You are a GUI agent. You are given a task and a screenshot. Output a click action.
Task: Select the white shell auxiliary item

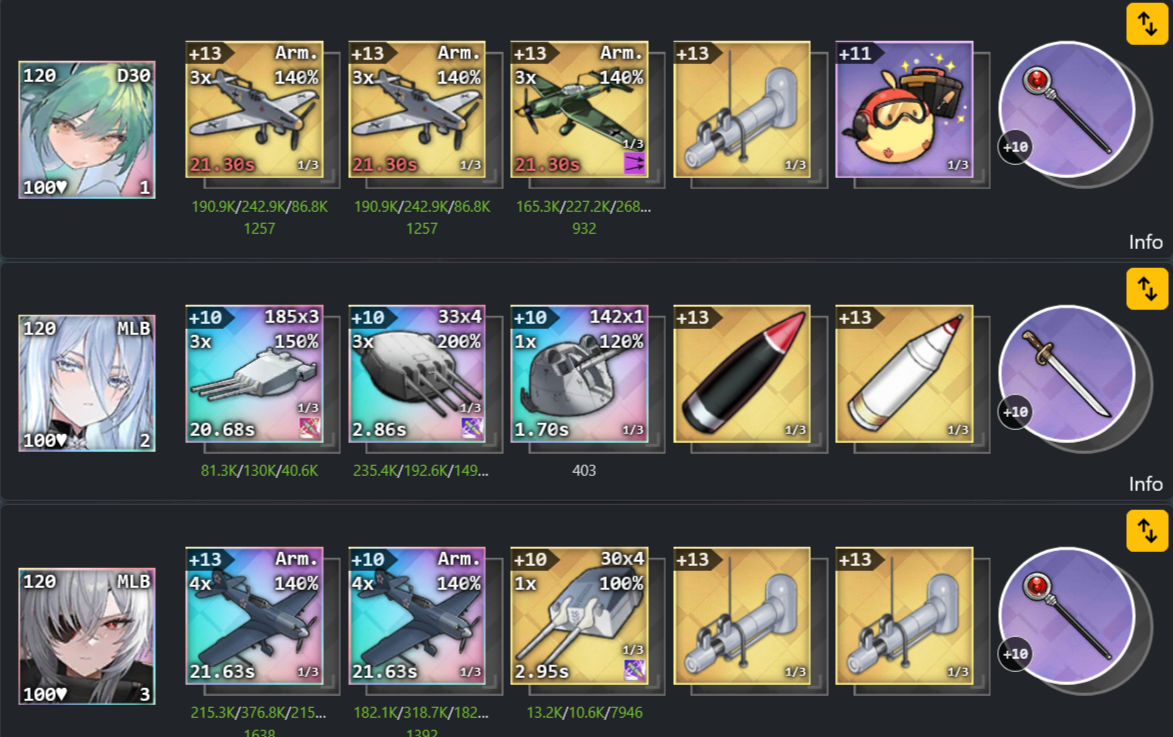(904, 373)
